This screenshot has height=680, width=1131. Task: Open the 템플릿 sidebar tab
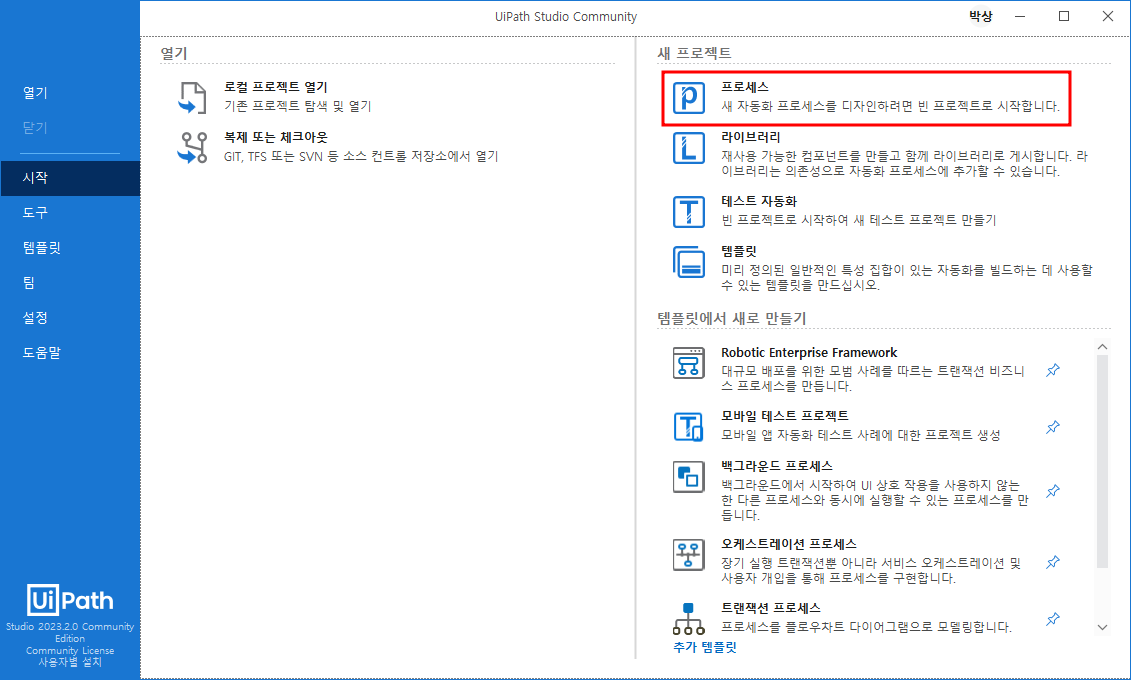[x=70, y=247]
